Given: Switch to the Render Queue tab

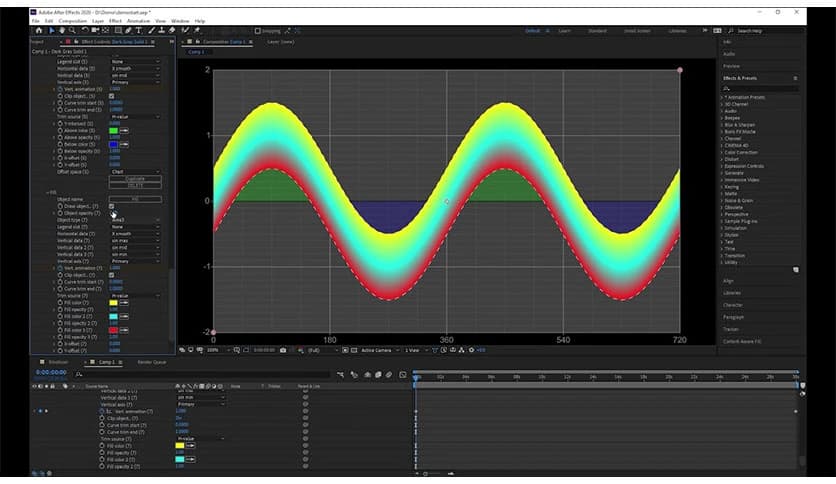Looking at the screenshot, I should [x=152, y=362].
